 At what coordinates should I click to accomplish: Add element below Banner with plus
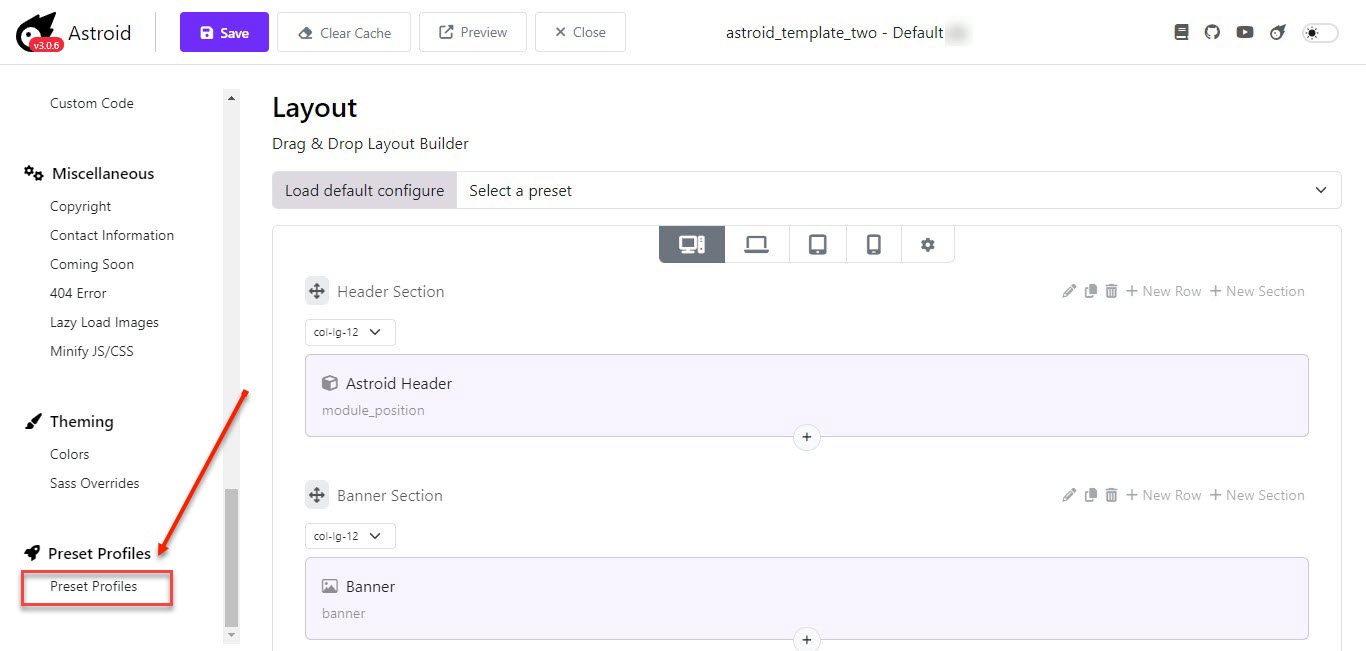(807, 638)
